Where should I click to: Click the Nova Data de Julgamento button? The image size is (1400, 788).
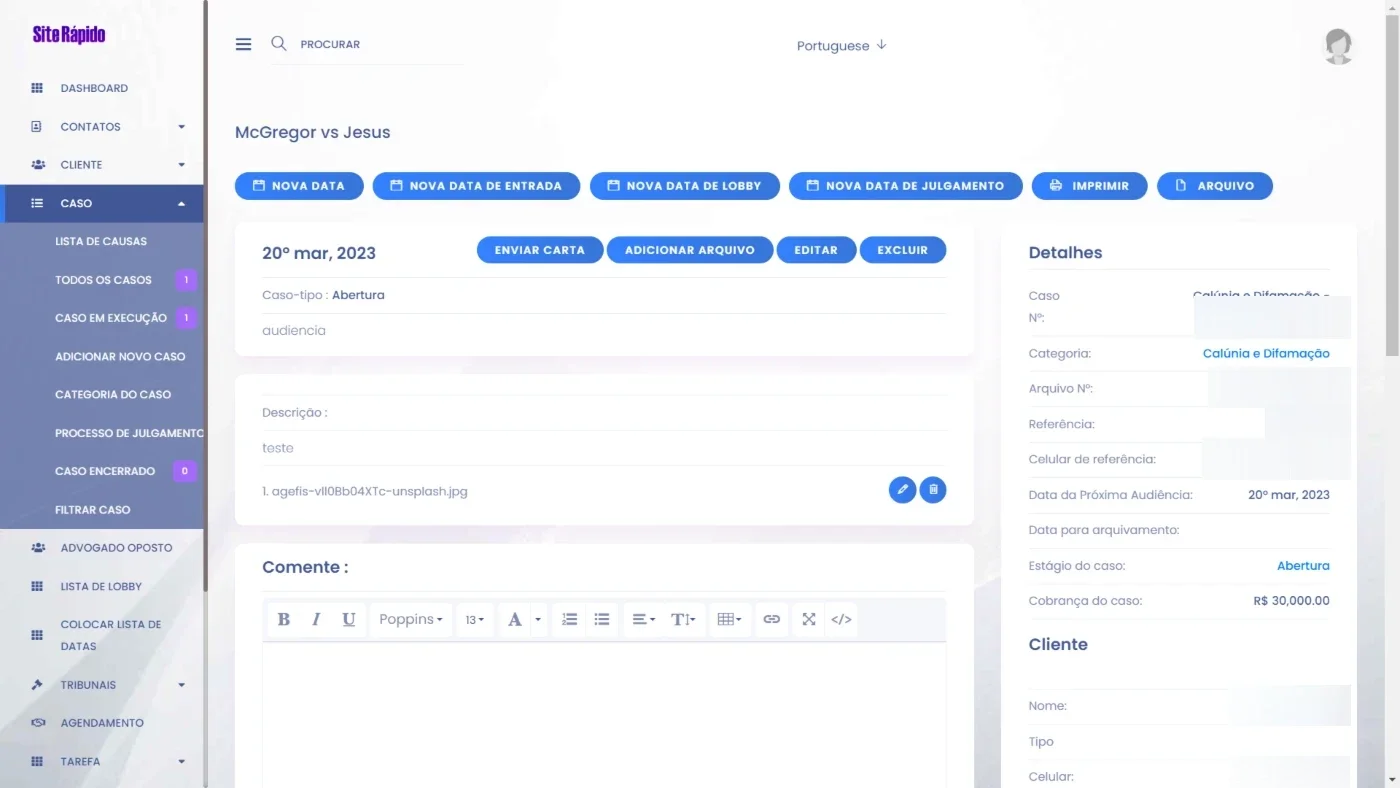pos(906,186)
